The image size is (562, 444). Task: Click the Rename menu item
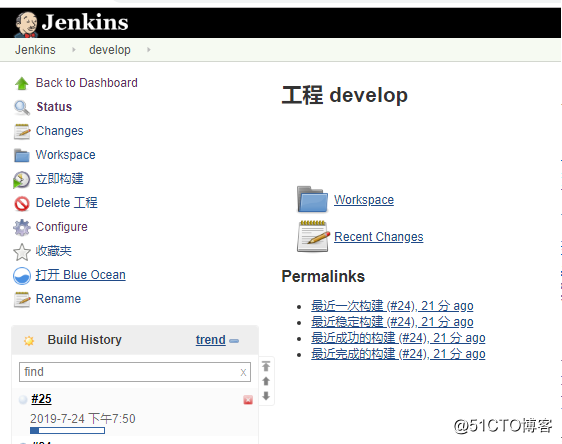tap(58, 299)
